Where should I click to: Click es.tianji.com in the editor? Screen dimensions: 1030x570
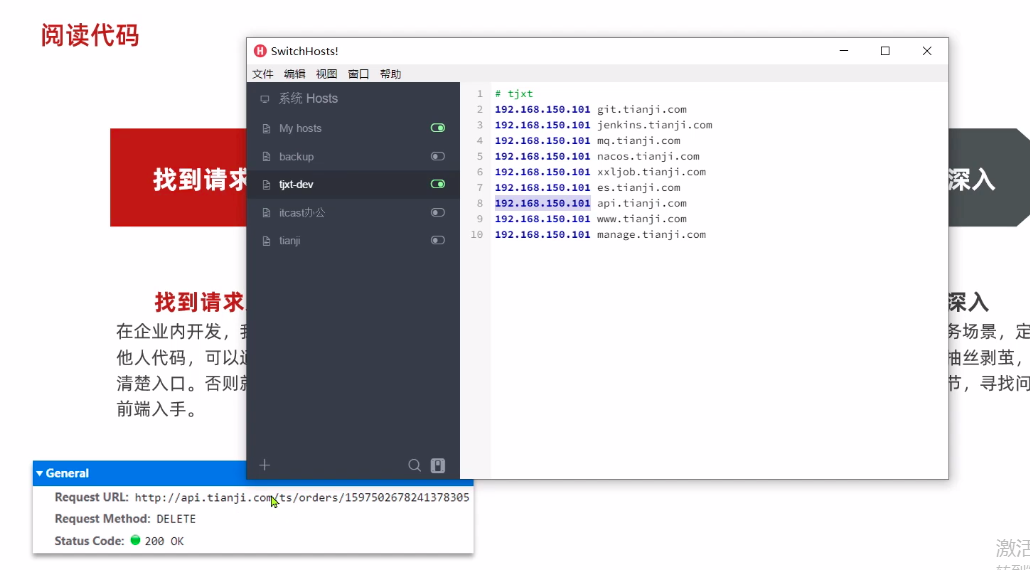638,188
